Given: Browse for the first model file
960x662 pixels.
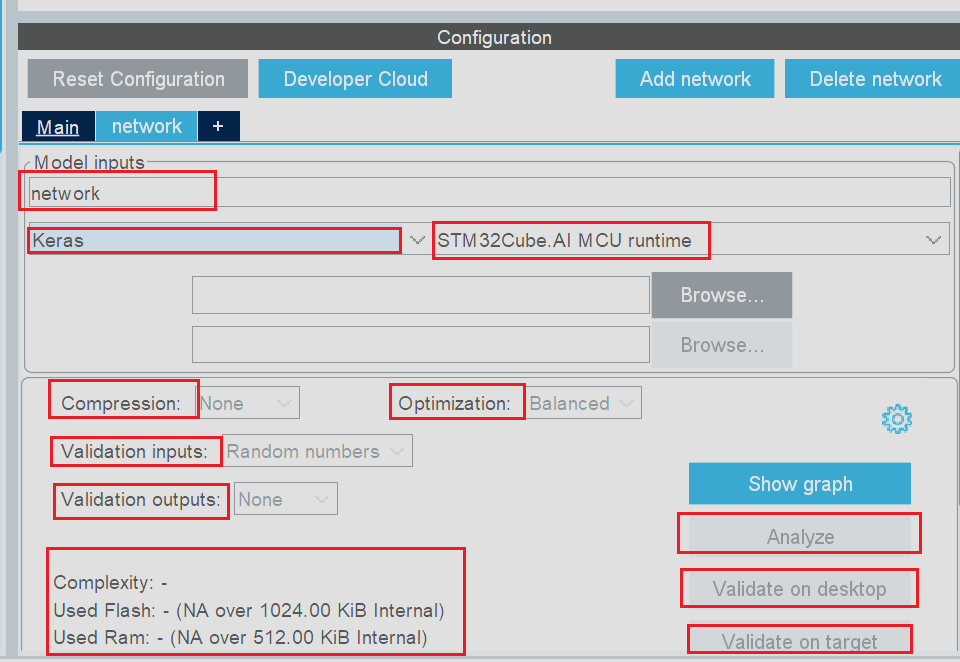Looking at the screenshot, I should tap(722, 295).
